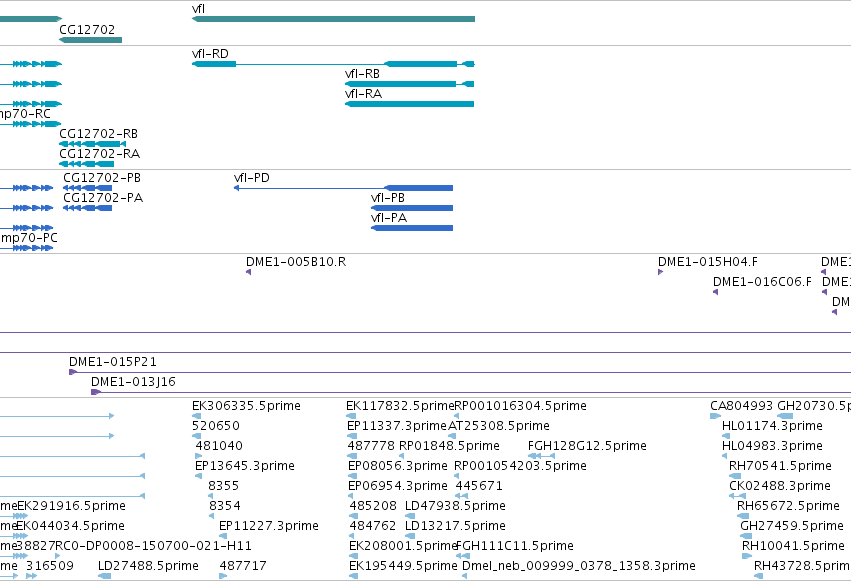
Task: Select the EST labeled 487717
Action: point(223,576)
